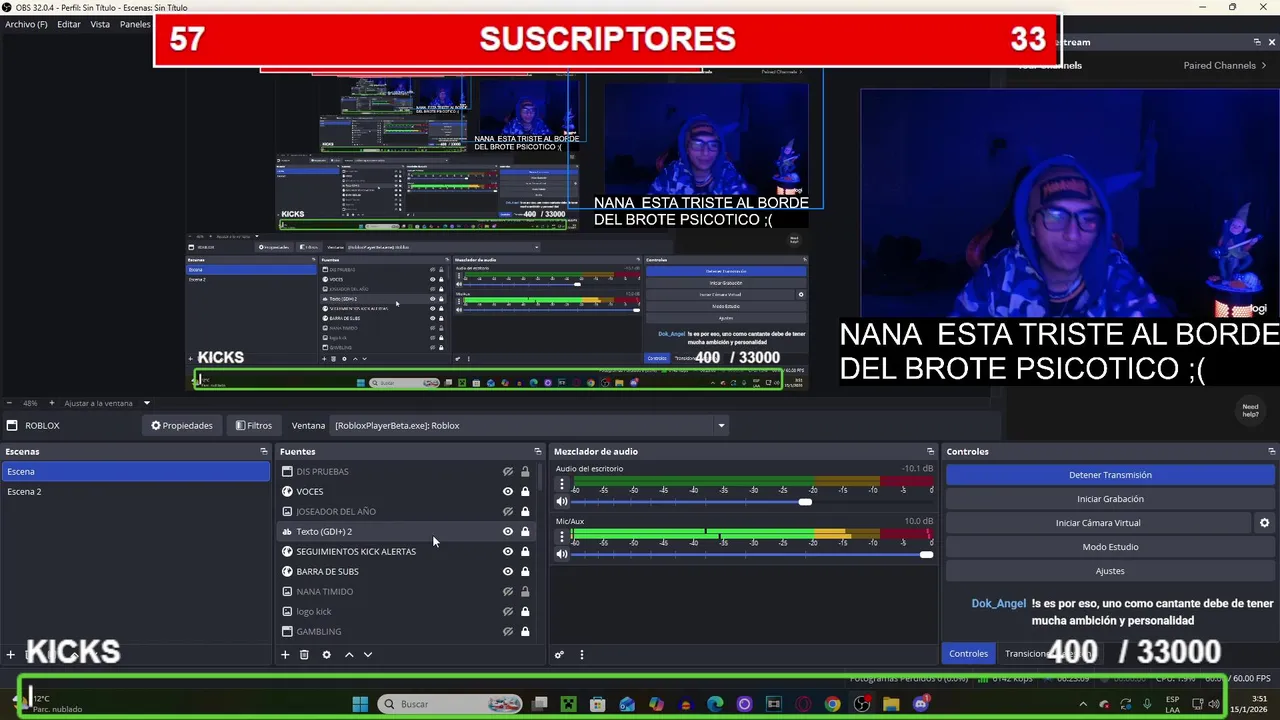The height and width of the screenshot is (720, 1280).
Task: Open the Vista menu
Action: (x=100, y=24)
